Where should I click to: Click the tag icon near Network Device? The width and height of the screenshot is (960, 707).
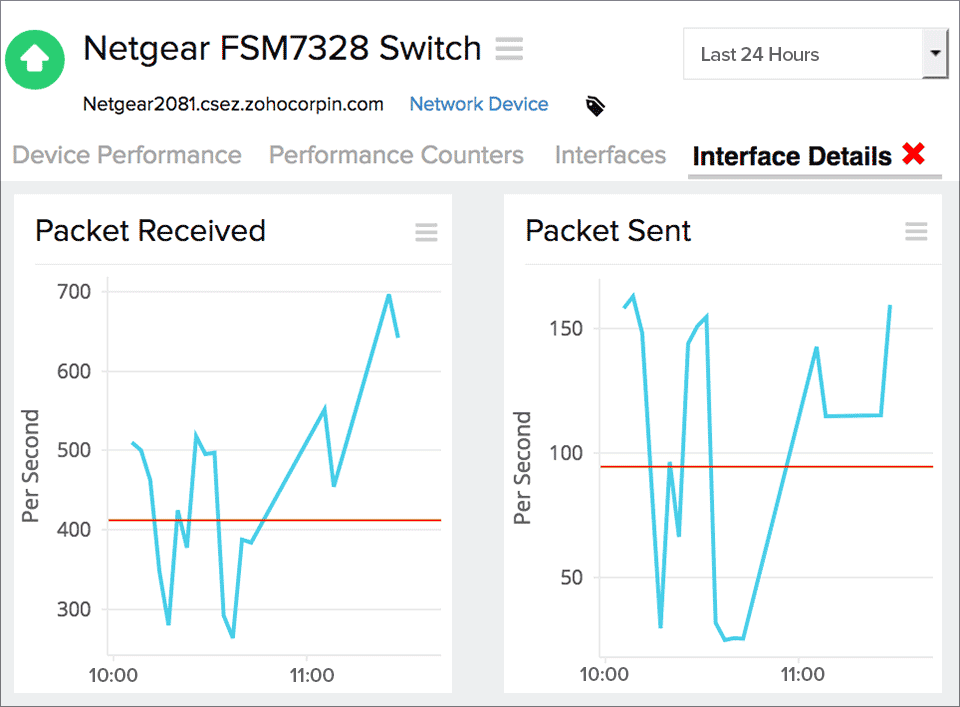click(595, 105)
